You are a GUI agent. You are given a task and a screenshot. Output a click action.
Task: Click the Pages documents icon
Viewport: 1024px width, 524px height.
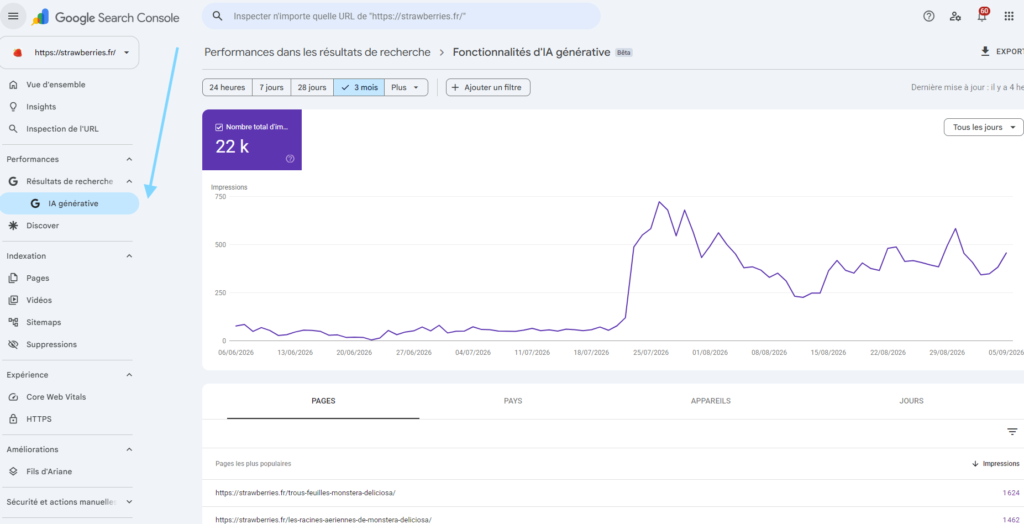[x=13, y=278]
